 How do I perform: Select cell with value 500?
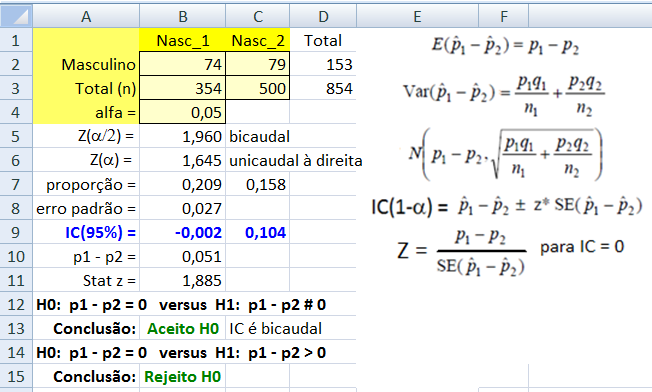click(258, 89)
